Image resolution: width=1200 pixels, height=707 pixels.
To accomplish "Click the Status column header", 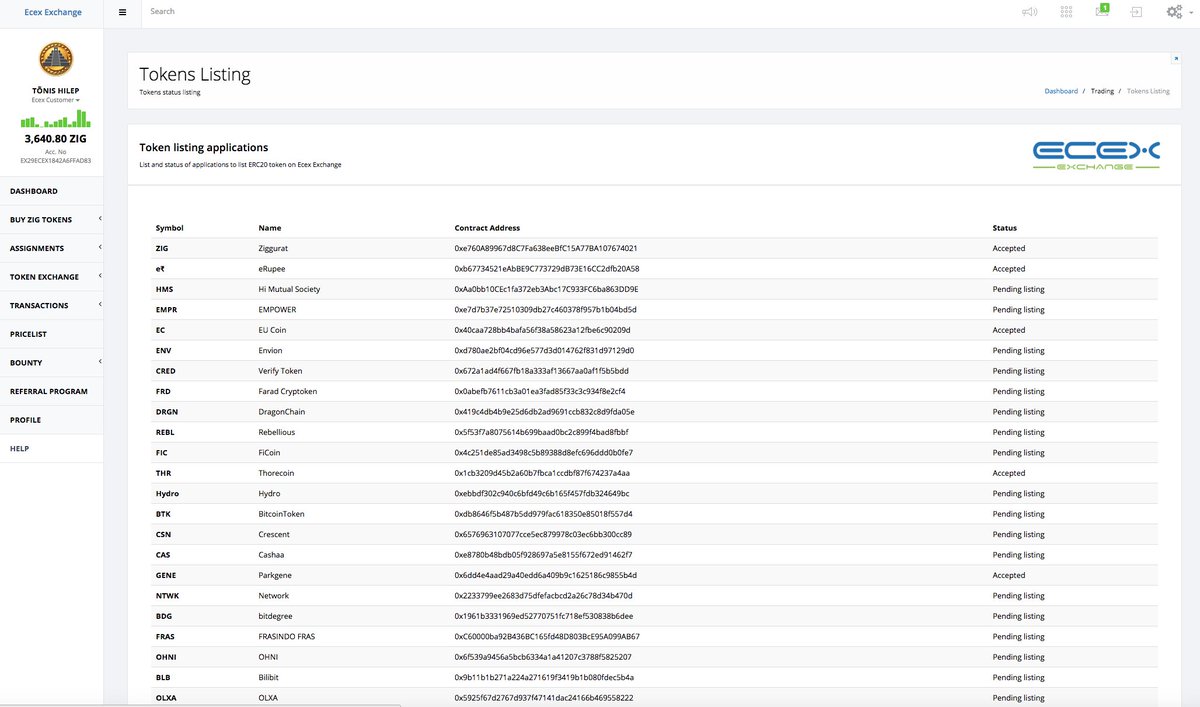I will pyautogui.click(x=1004, y=228).
